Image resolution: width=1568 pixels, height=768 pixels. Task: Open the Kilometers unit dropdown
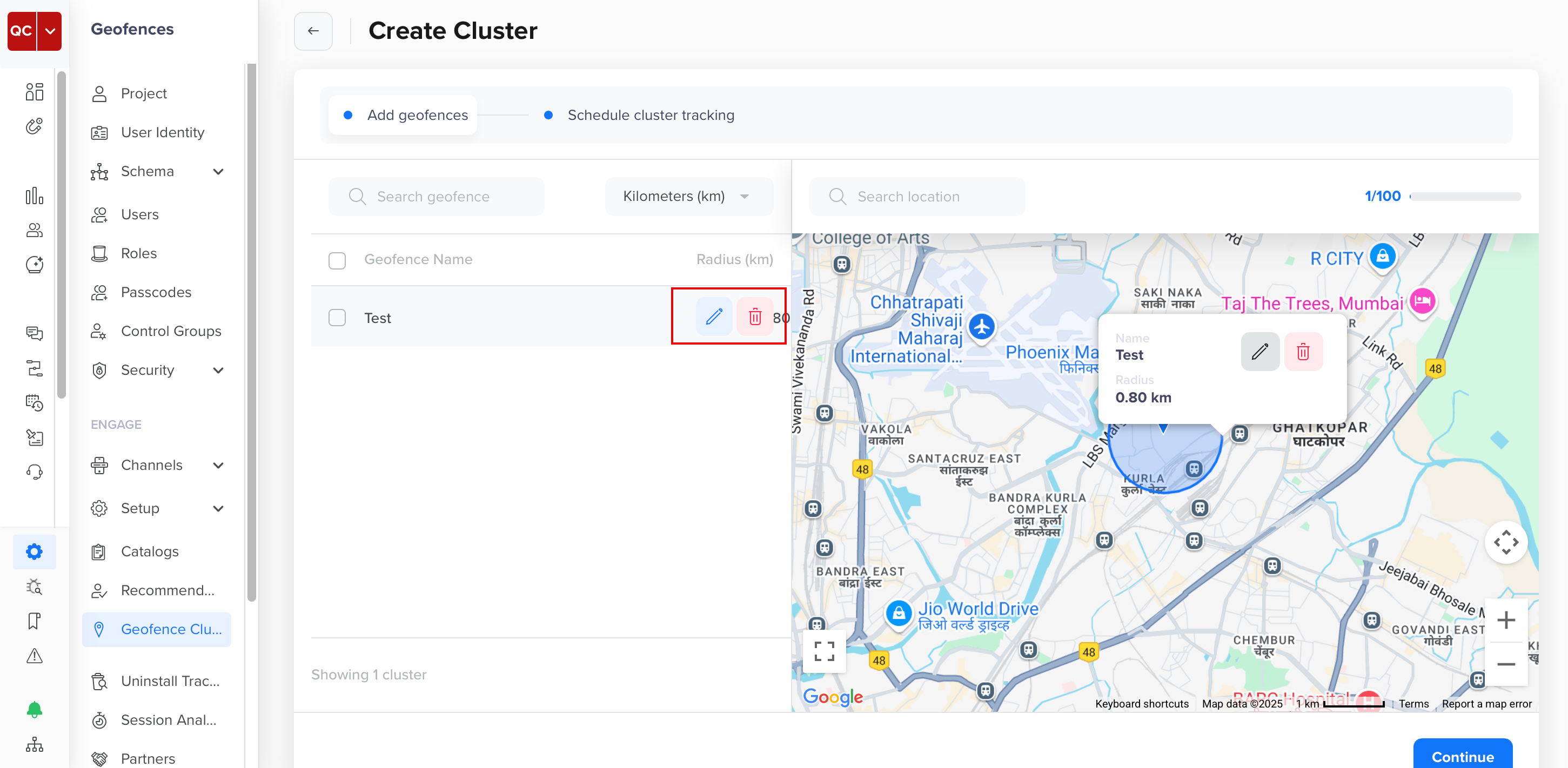tap(688, 196)
